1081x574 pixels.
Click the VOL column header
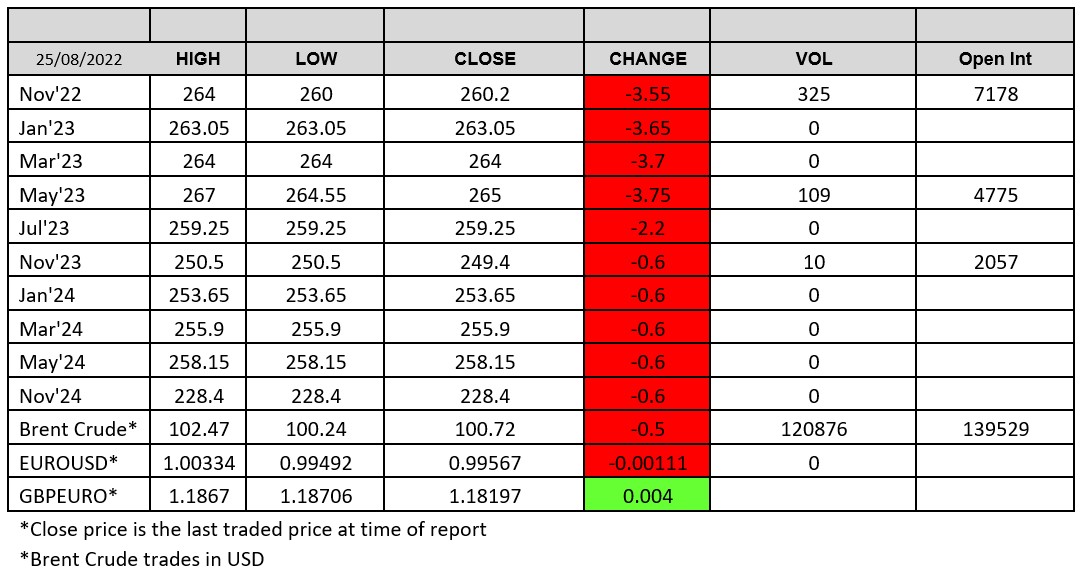point(813,59)
